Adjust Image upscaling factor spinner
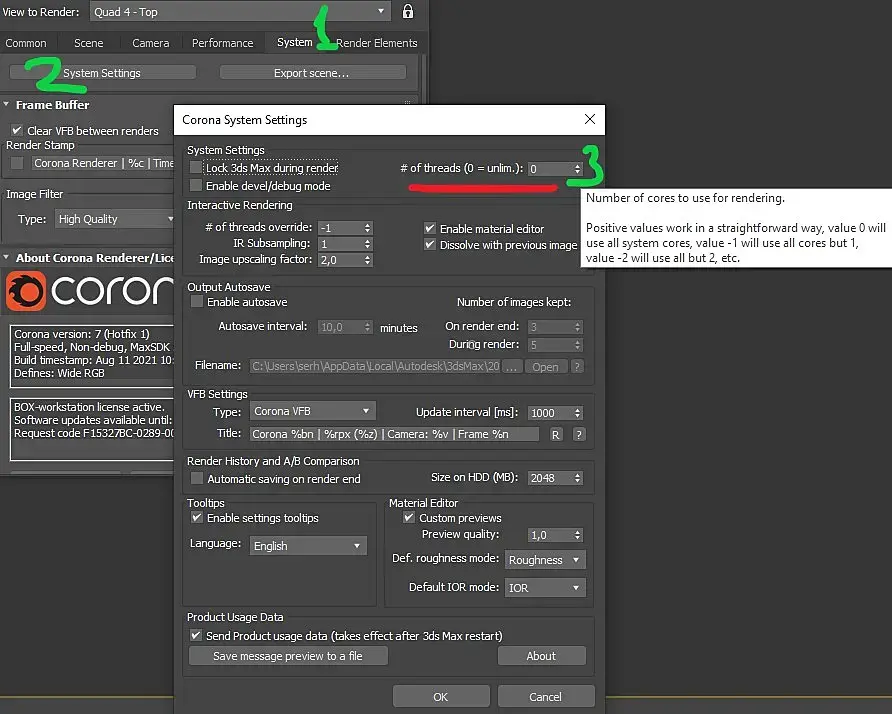The width and height of the screenshot is (892, 714). click(367, 260)
